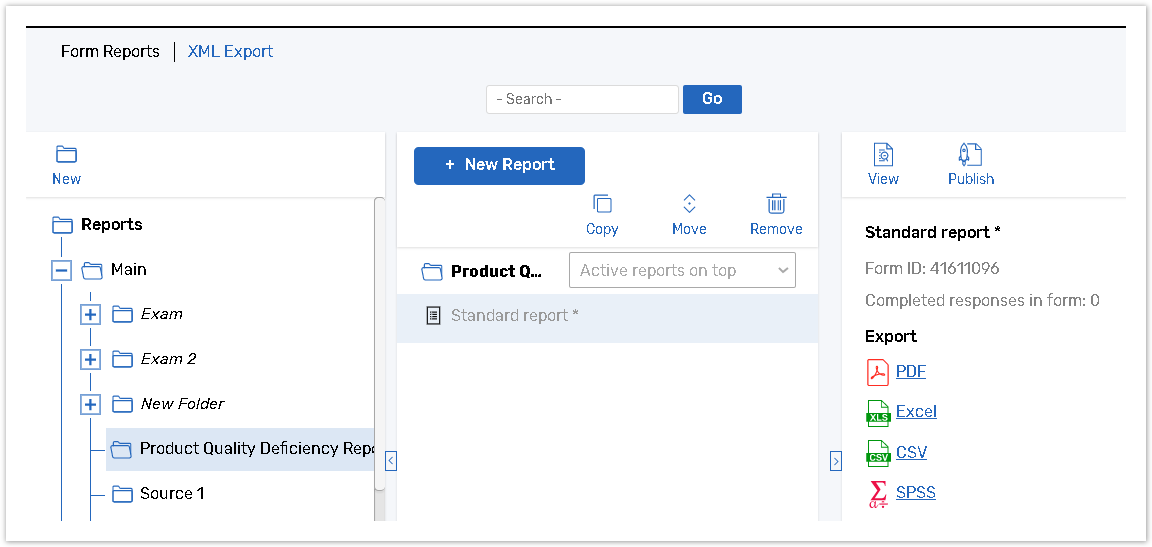Click the Move report icon
The image size is (1152, 547).
point(689,204)
